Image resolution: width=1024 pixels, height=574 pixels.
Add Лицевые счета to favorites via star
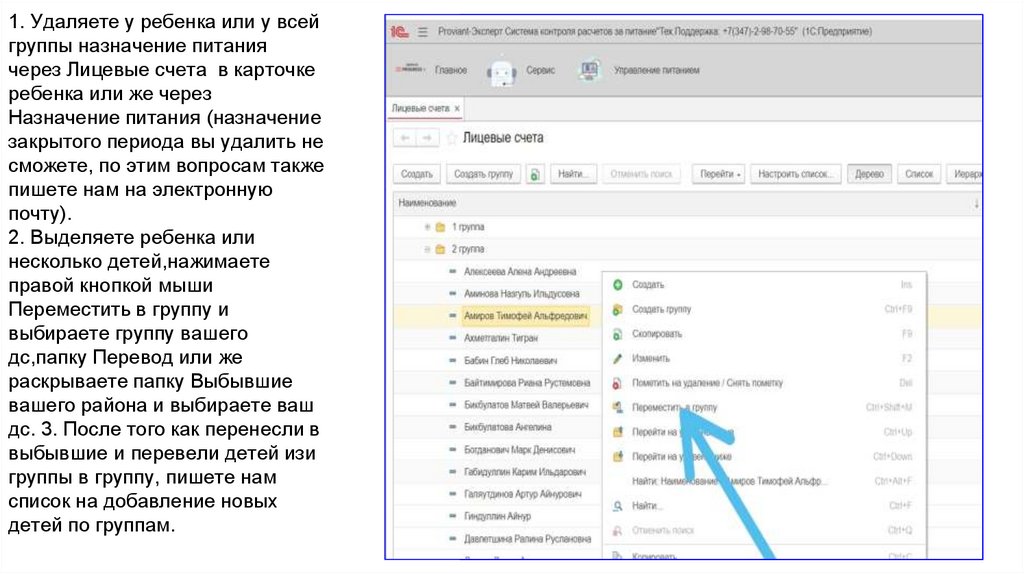coord(451,138)
